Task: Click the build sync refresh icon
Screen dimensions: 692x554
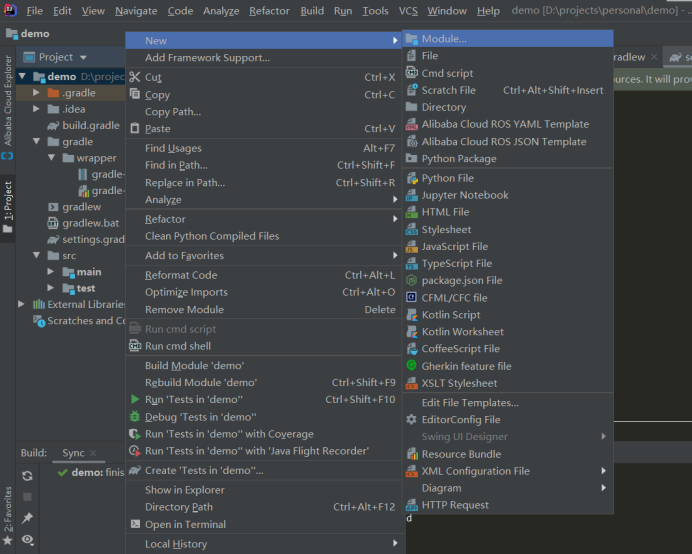Action: point(27,475)
